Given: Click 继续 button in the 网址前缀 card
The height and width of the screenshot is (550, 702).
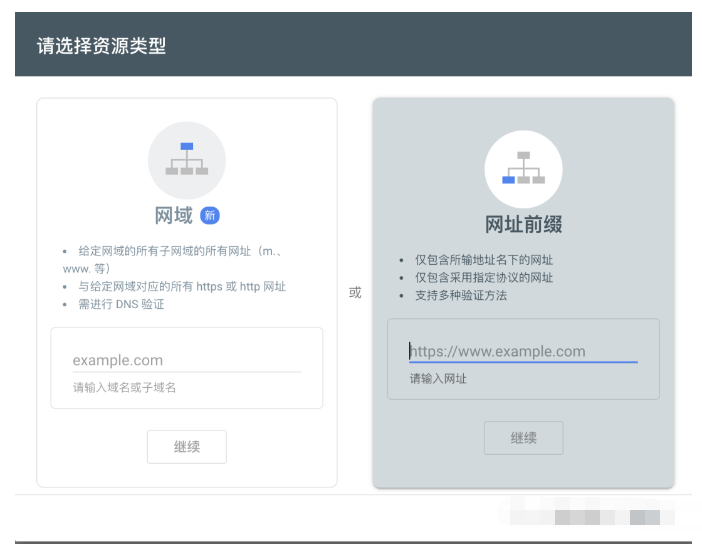Looking at the screenshot, I should (523, 438).
